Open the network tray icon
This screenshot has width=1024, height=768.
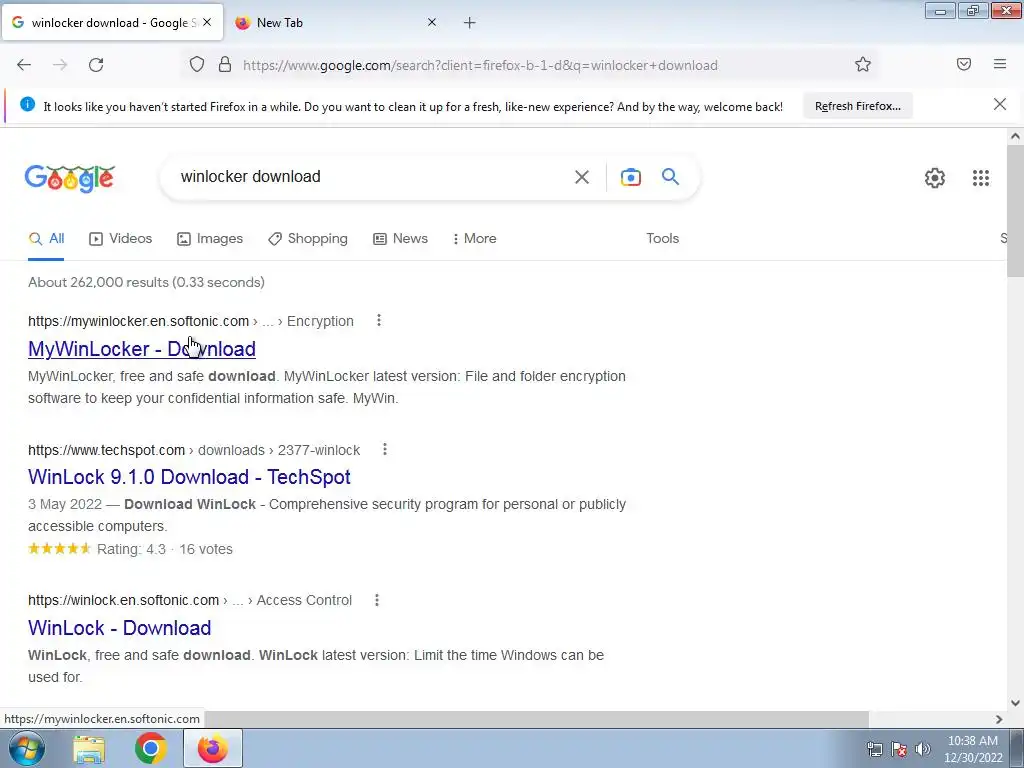point(875,749)
